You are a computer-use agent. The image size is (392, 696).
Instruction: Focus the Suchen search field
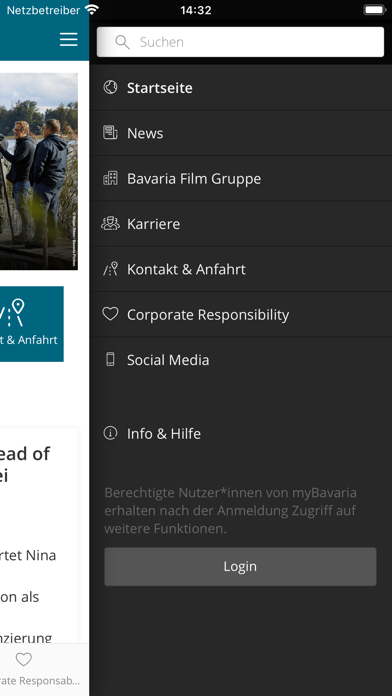[240, 42]
